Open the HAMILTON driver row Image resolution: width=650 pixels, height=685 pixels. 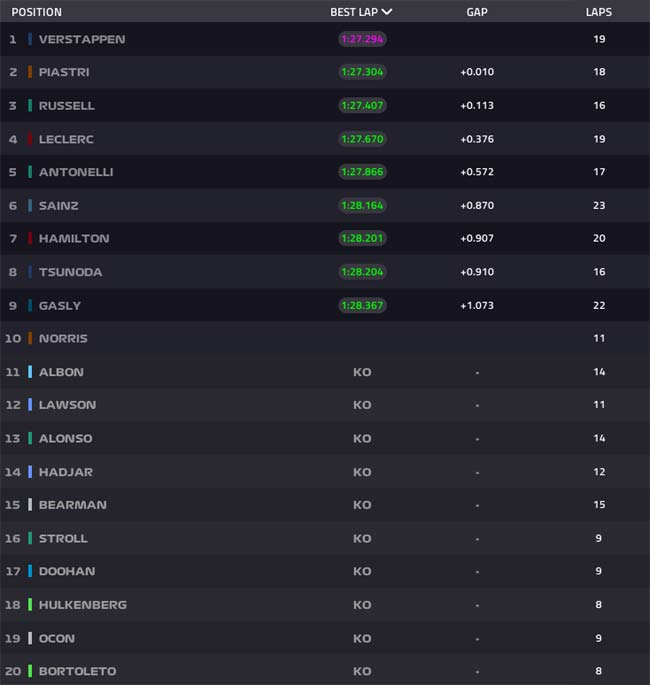click(325, 238)
